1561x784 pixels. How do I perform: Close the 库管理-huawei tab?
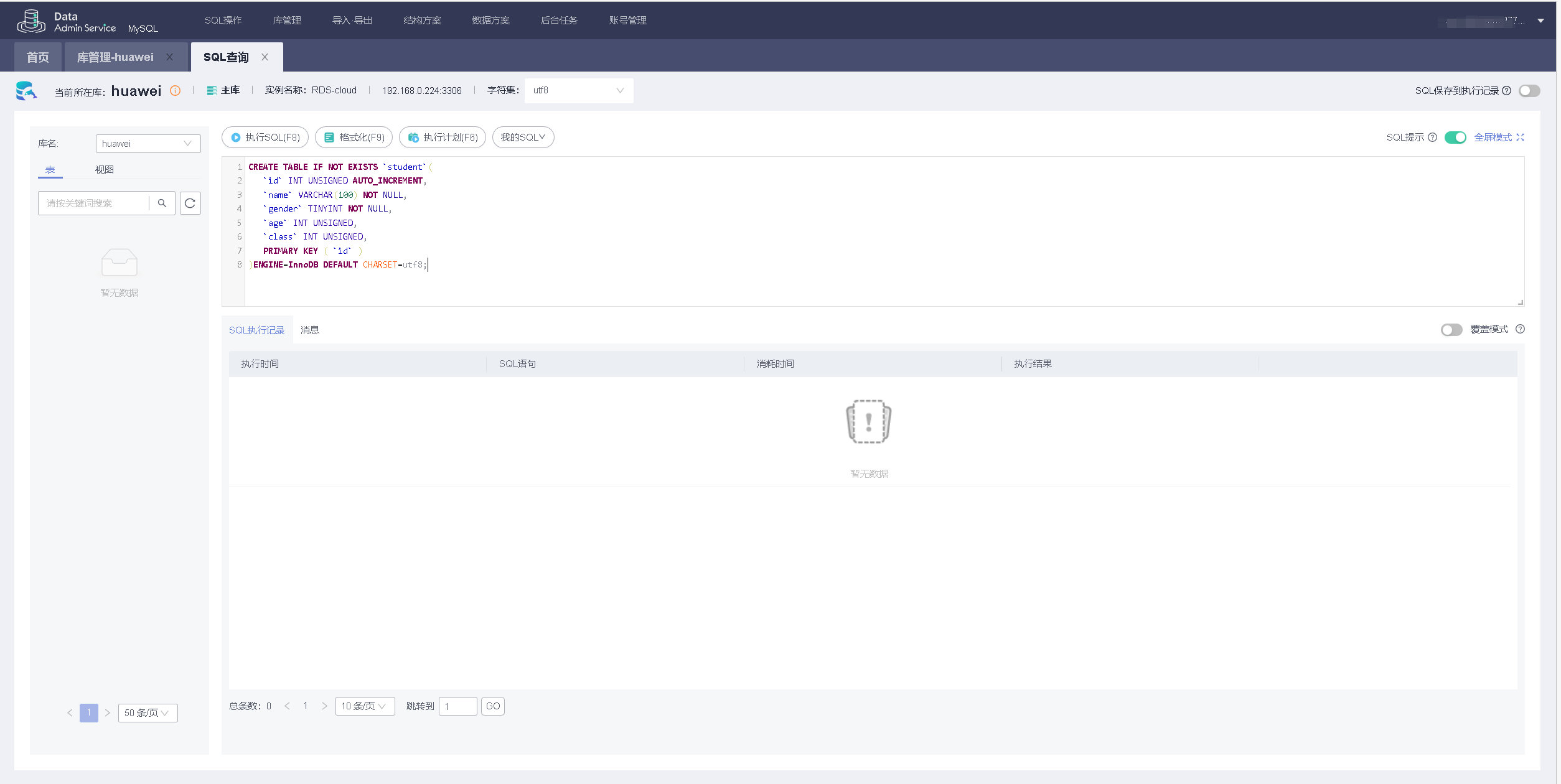pos(169,57)
